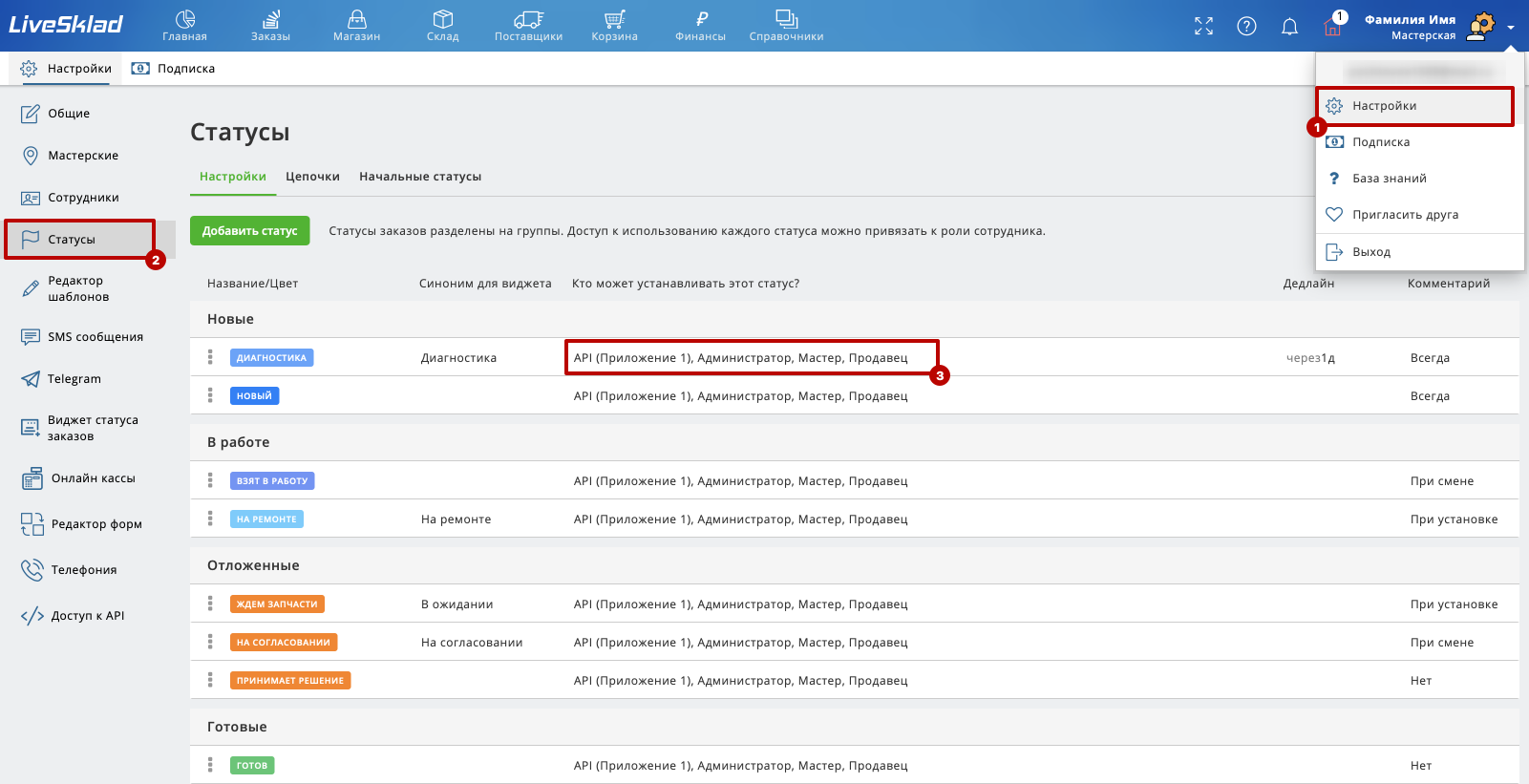This screenshot has width=1529, height=784.
Task: Open Финансы ruble icon
Action: point(700,19)
